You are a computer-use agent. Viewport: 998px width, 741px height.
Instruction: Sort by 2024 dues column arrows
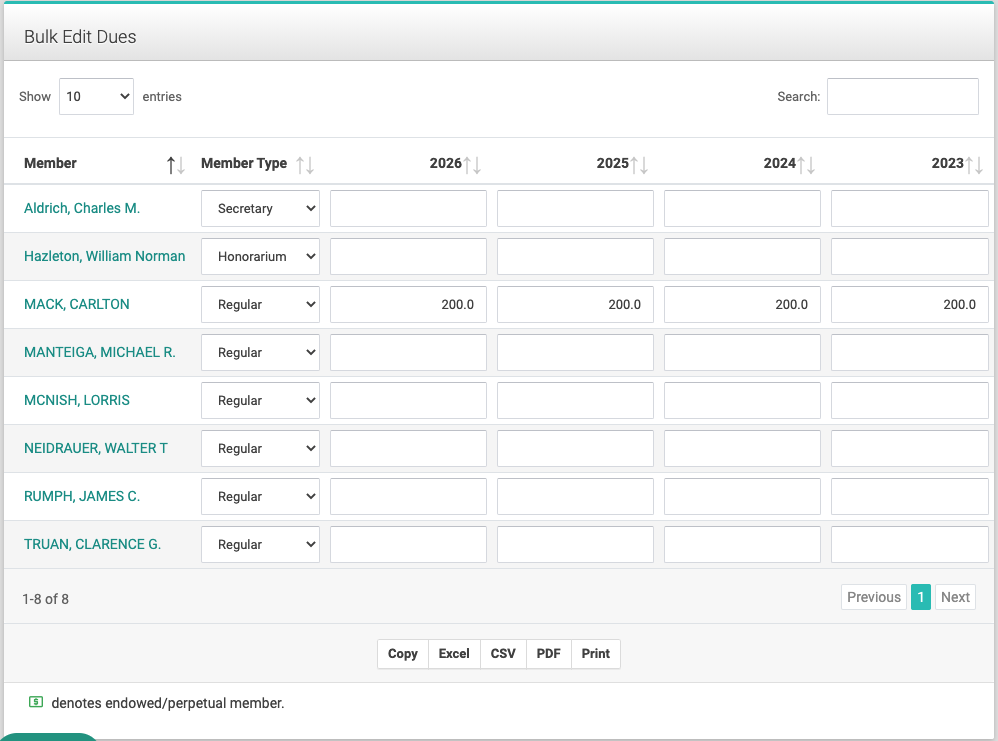(x=806, y=165)
